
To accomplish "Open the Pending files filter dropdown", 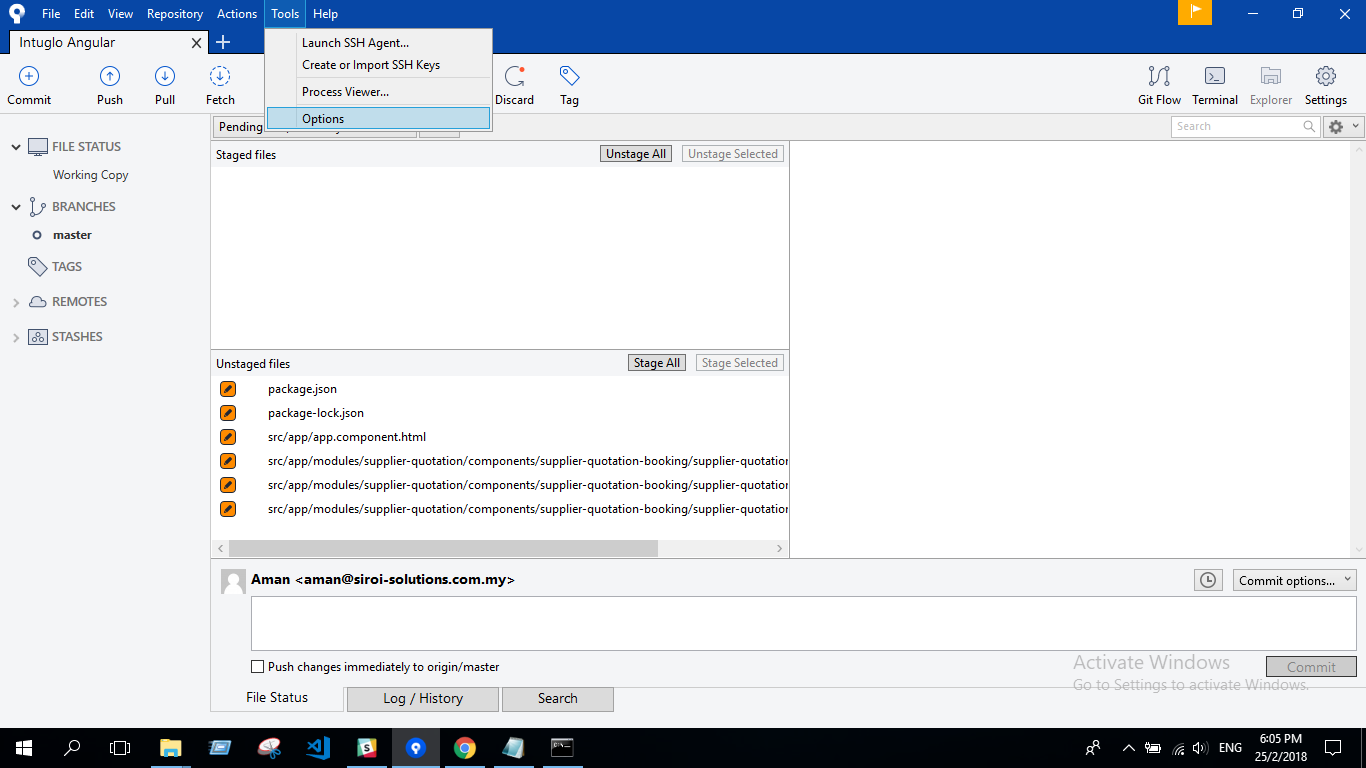I will point(315,127).
